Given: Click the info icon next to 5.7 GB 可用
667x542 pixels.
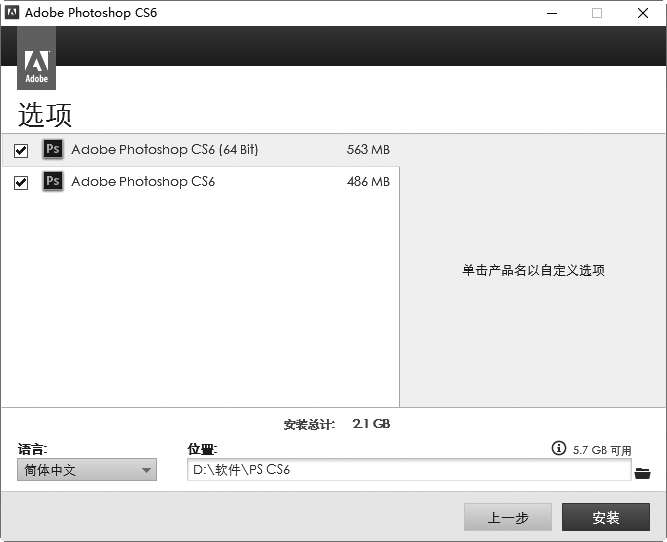Looking at the screenshot, I should [x=559, y=449].
